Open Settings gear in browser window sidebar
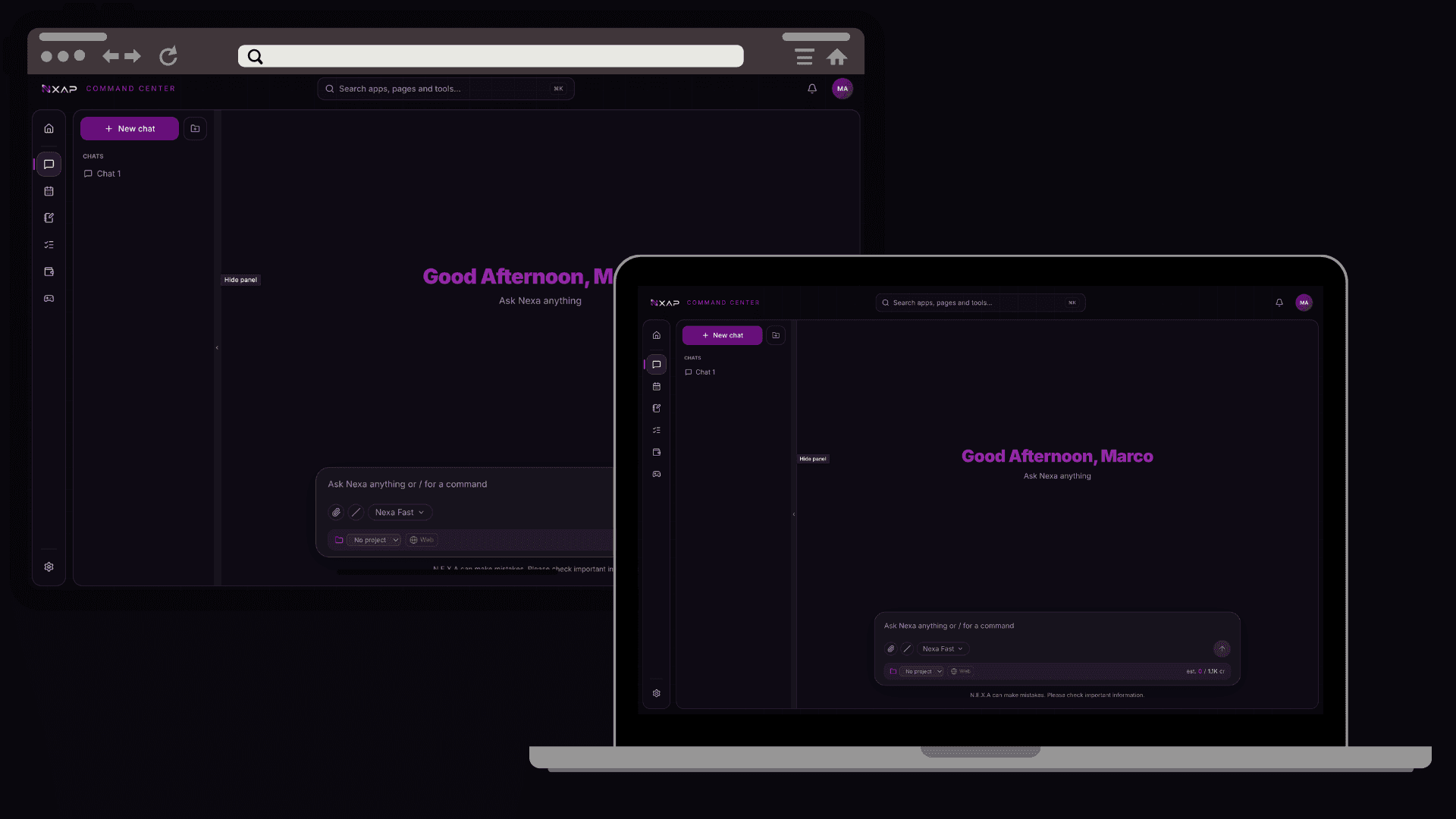The width and height of the screenshot is (1456, 819). click(49, 567)
